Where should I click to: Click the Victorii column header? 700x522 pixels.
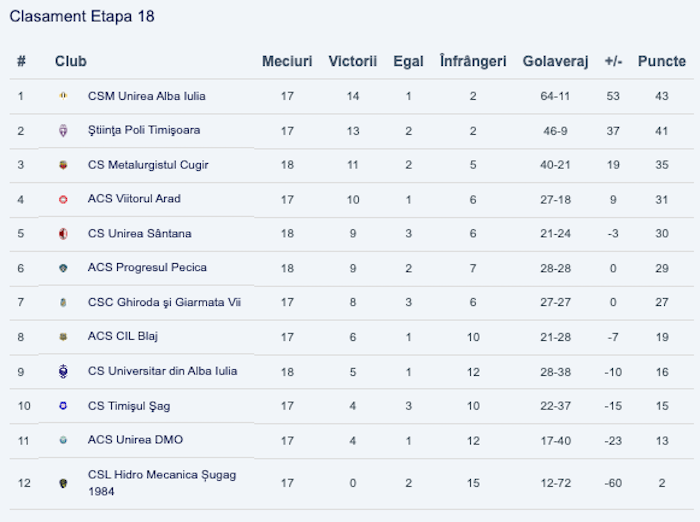(x=352, y=61)
